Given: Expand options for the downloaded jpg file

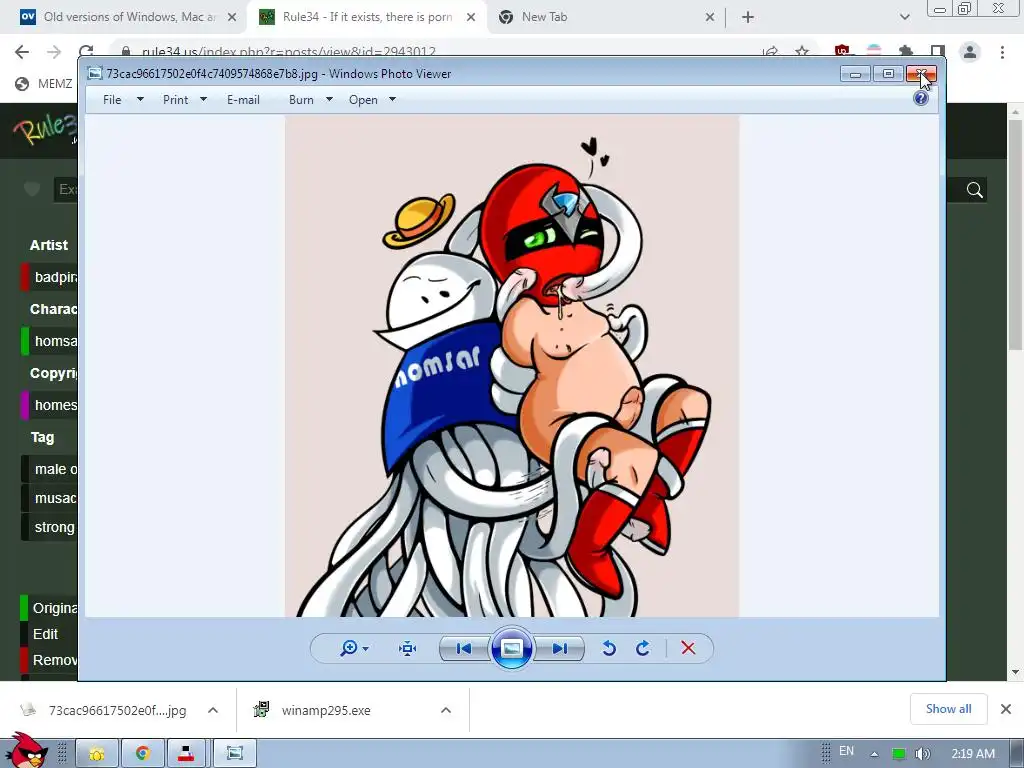Looking at the screenshot, I should (x=213, y=710).
